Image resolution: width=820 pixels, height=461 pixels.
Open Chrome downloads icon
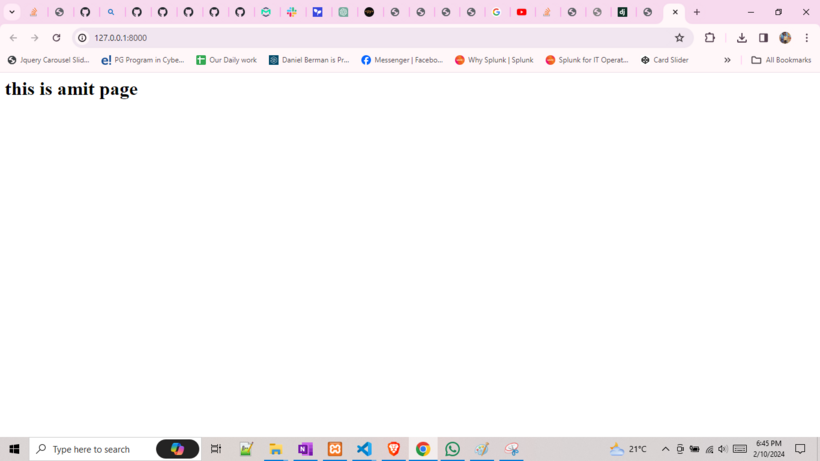pyautogui.click(x=742, y=38)
